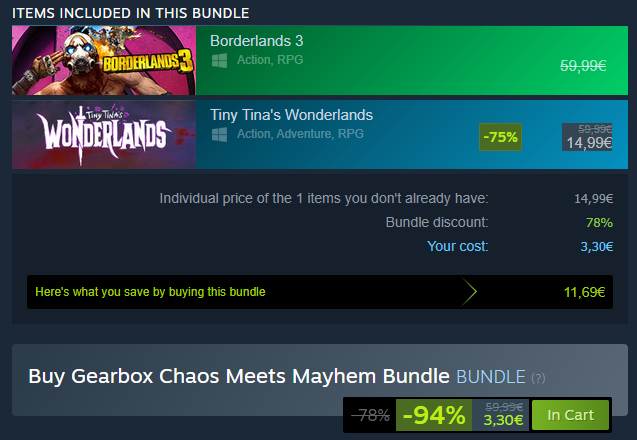Open Tiny Tina's Wonderlands cover thumbnail
637x440 pixels.
(104, 134)
